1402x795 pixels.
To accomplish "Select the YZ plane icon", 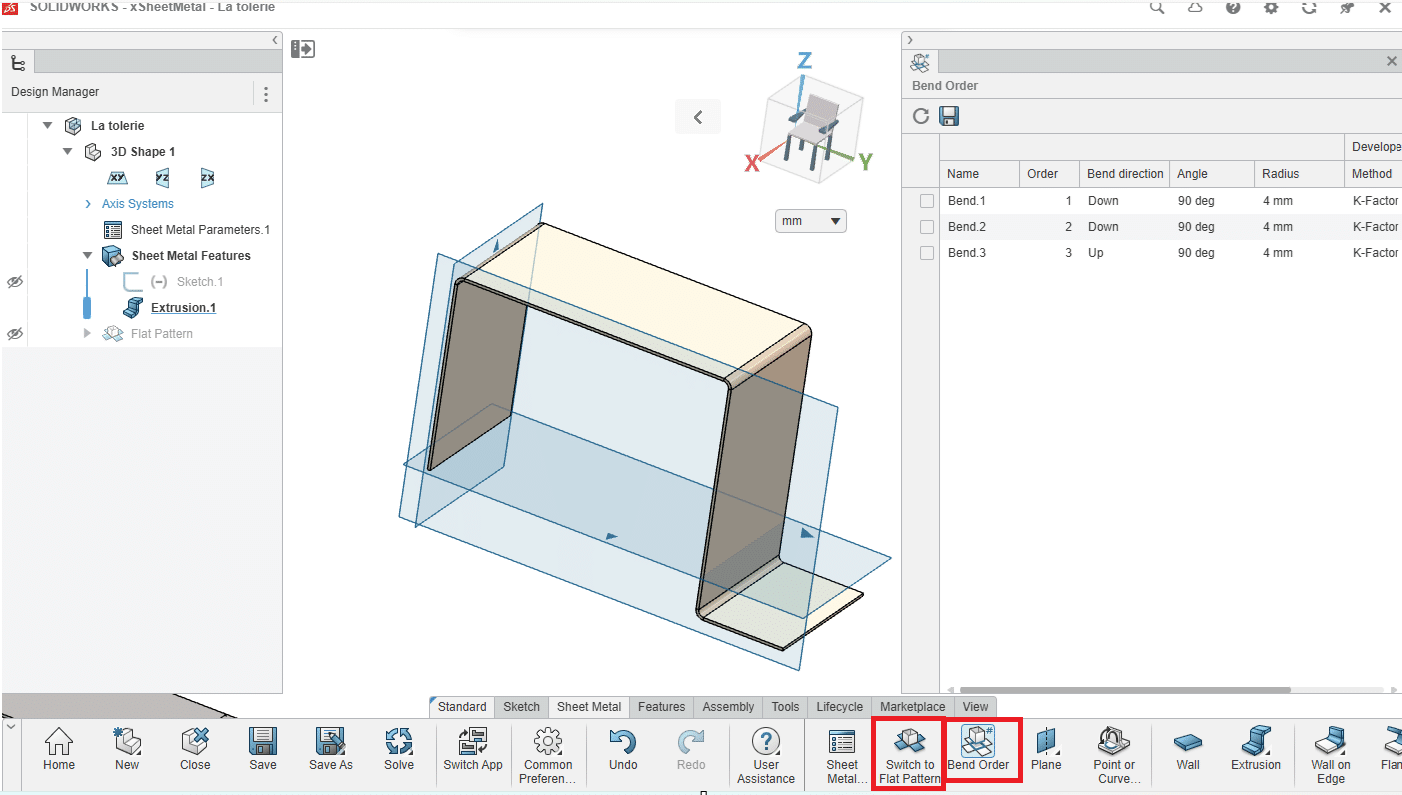I will 162,178.
